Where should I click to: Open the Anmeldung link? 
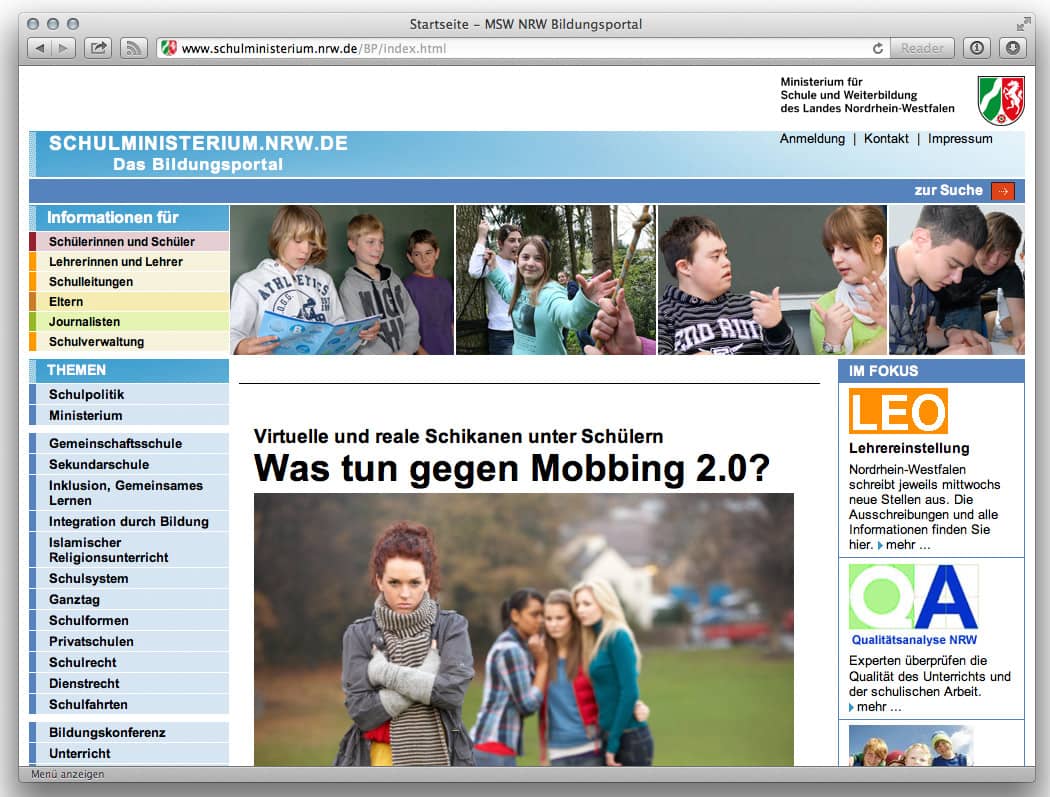click(x=812, y=139)
